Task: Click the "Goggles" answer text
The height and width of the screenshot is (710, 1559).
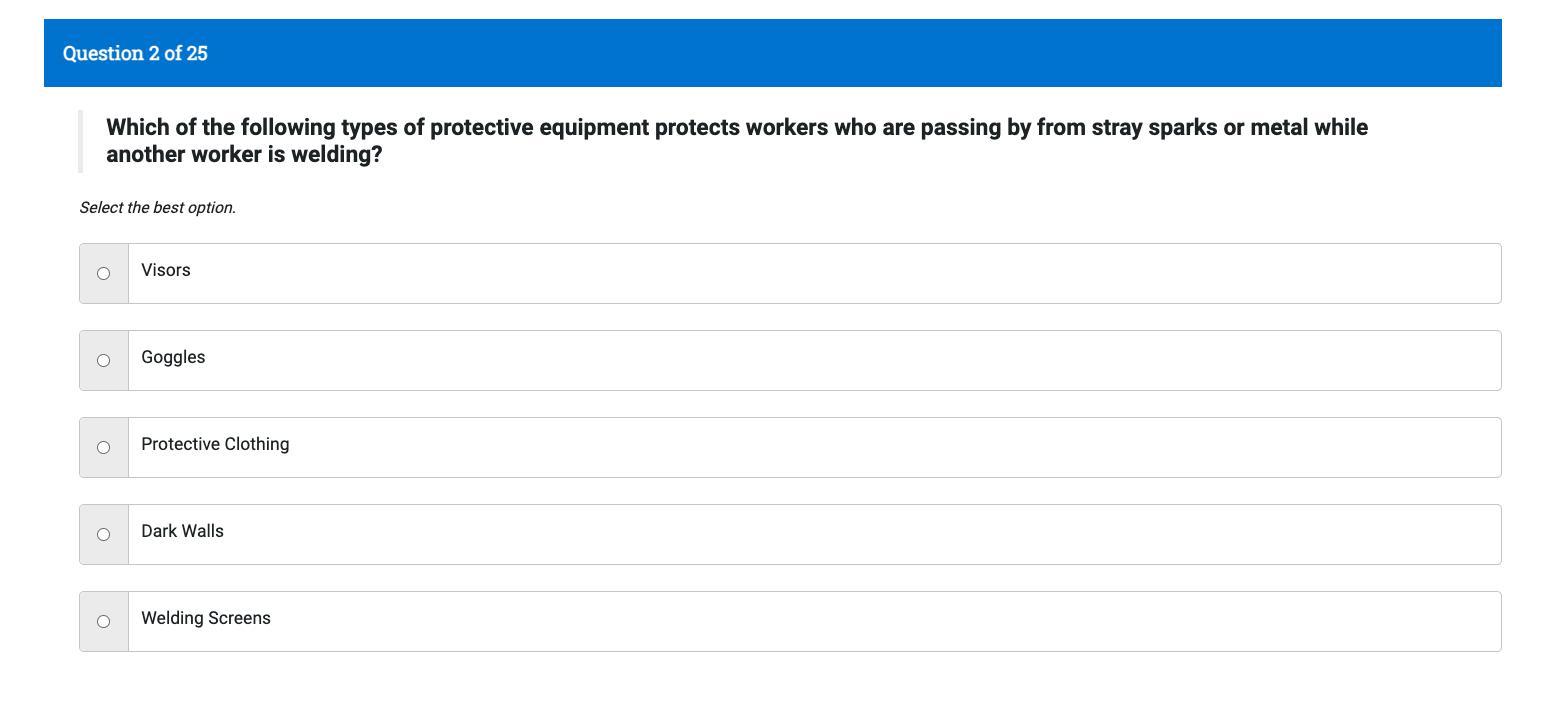Action: coord(173,357)
